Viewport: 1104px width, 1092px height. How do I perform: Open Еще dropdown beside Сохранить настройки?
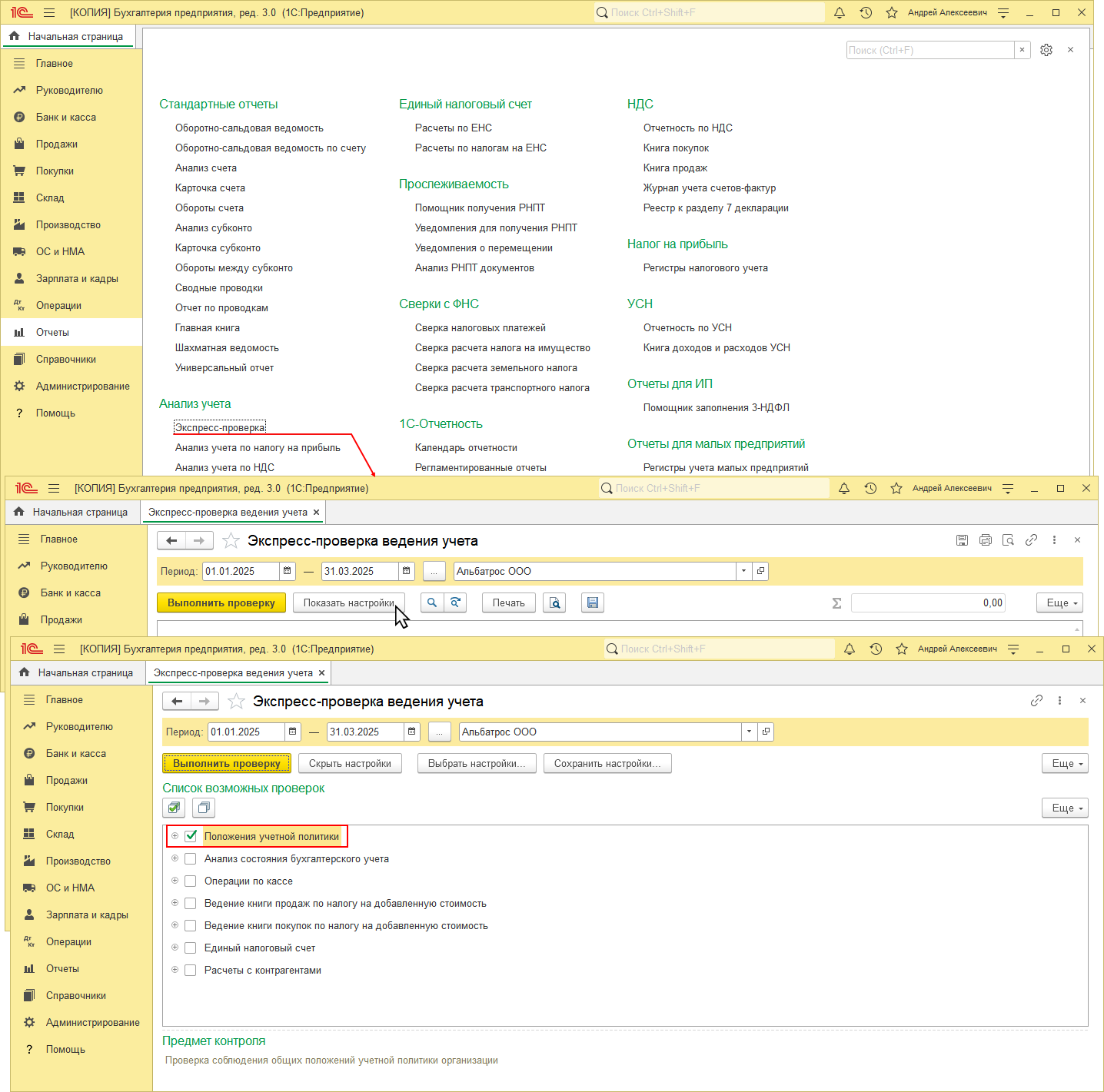(x=1065, y=763)
